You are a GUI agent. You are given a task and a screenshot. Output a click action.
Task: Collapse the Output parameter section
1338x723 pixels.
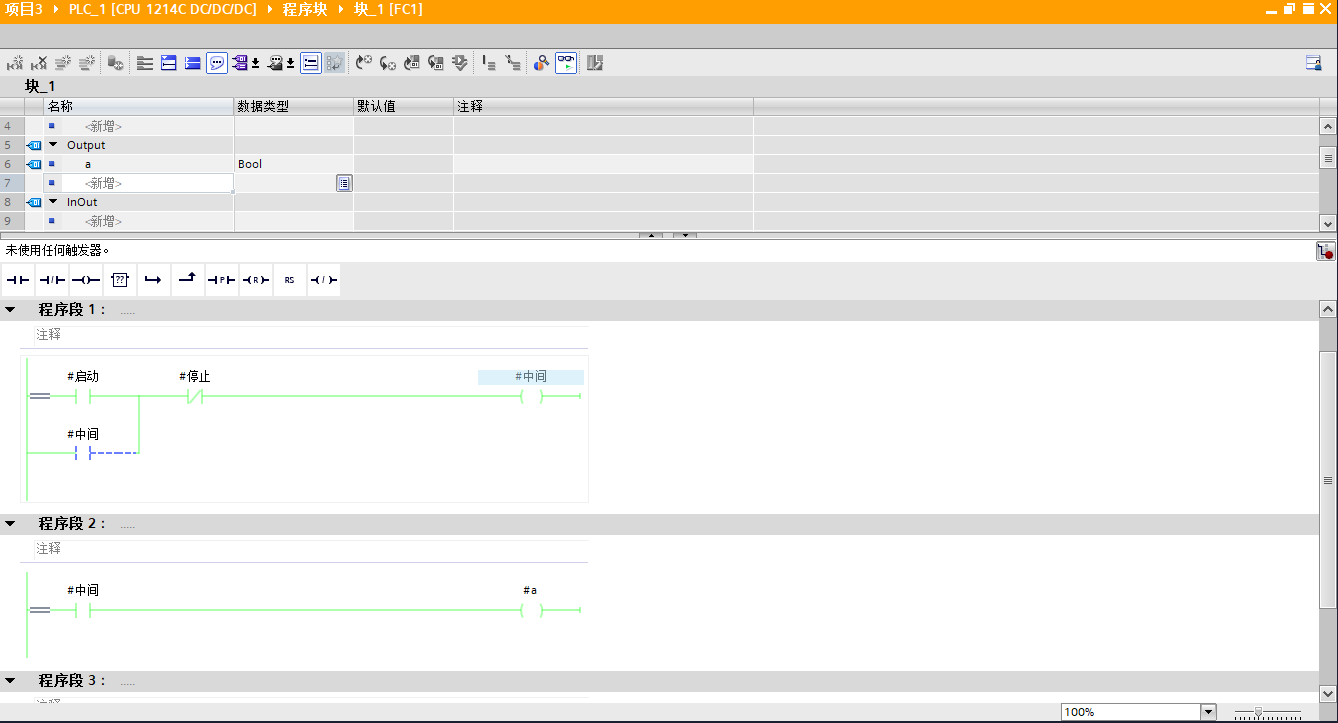pos(54,145)
